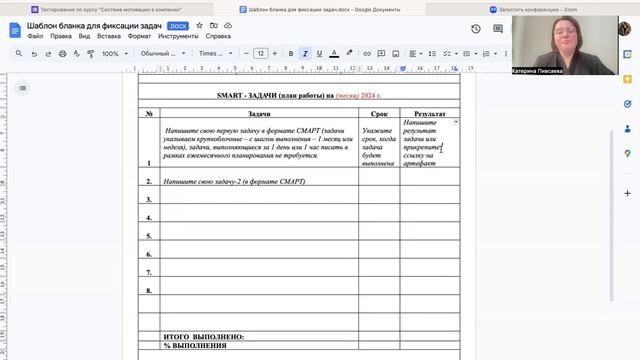Screen dimensions: 640x360
Task: Get add-ons plus button
Action: click(x=627, y=193)
